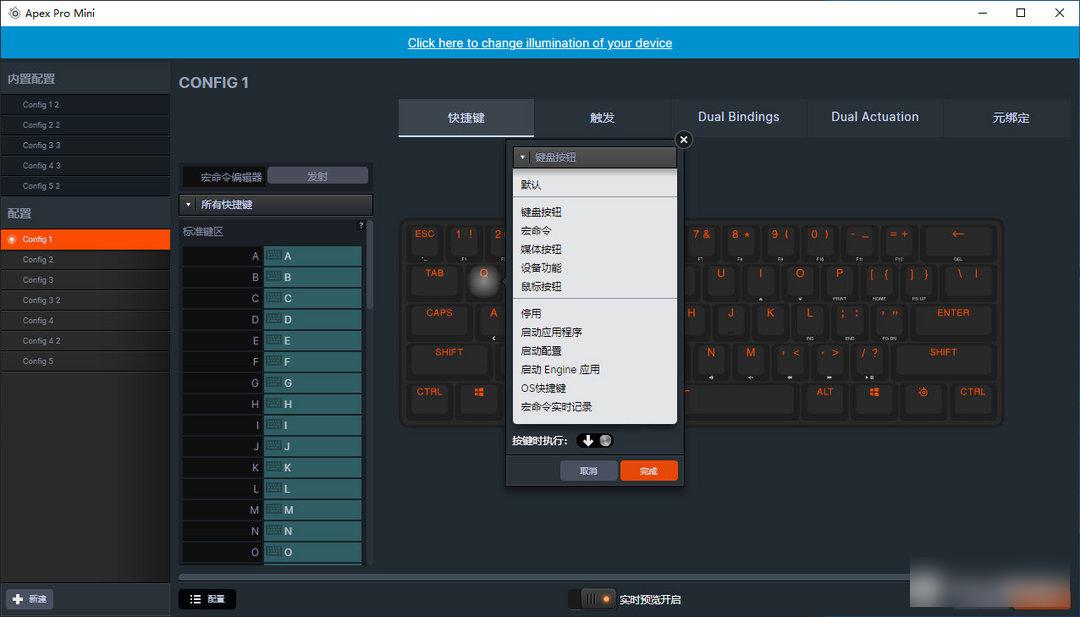
Task: Choose 宏命令实时记录 from the menu
Action: [x=595, y=406]
